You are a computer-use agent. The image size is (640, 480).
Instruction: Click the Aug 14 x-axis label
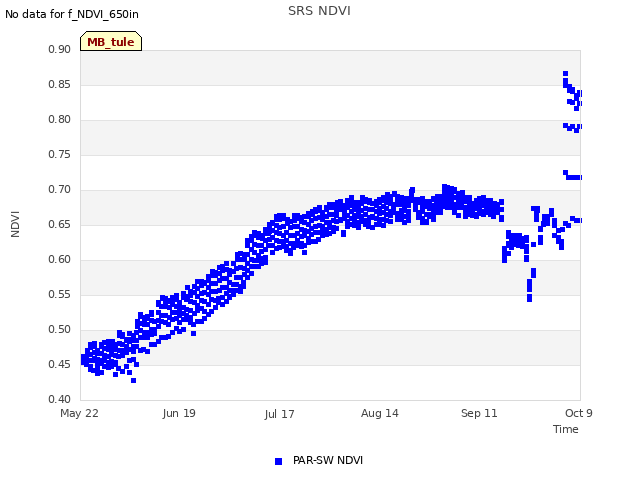click(380, 413)
